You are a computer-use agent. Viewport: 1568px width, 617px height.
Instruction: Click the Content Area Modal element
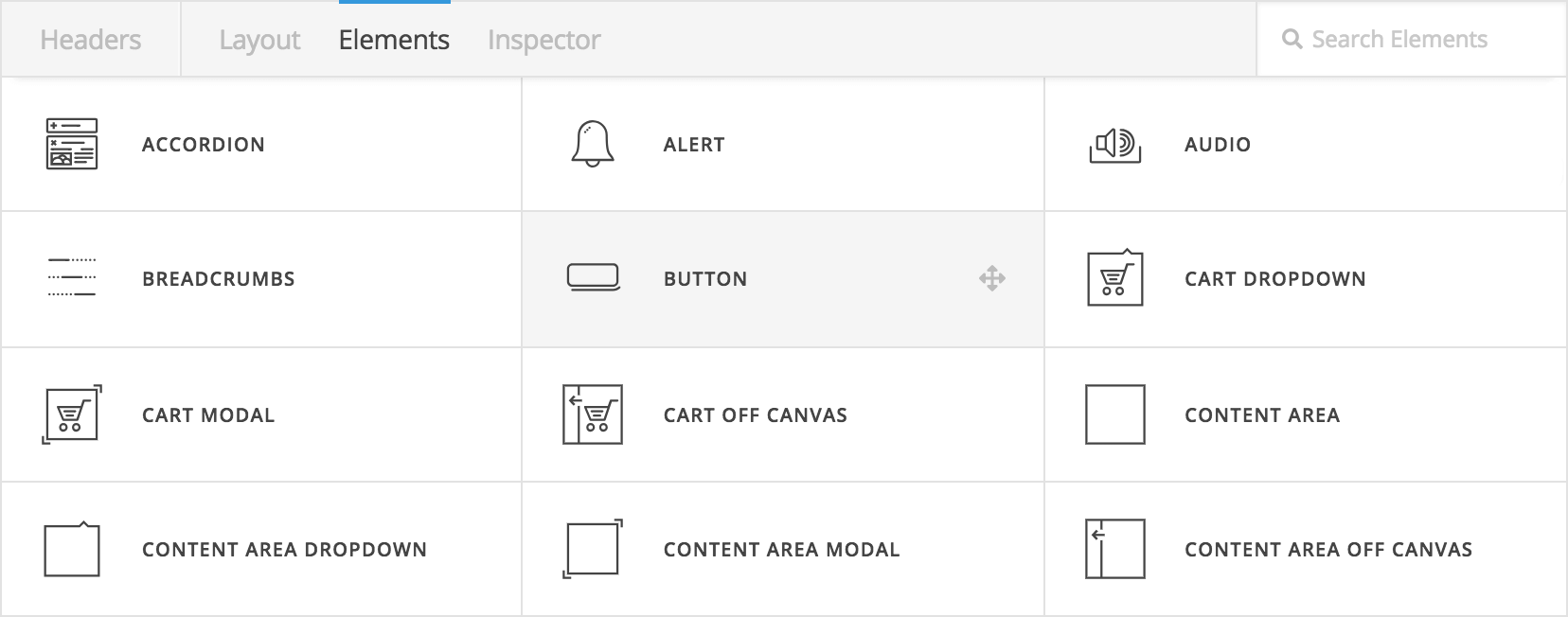pos(781,549)
